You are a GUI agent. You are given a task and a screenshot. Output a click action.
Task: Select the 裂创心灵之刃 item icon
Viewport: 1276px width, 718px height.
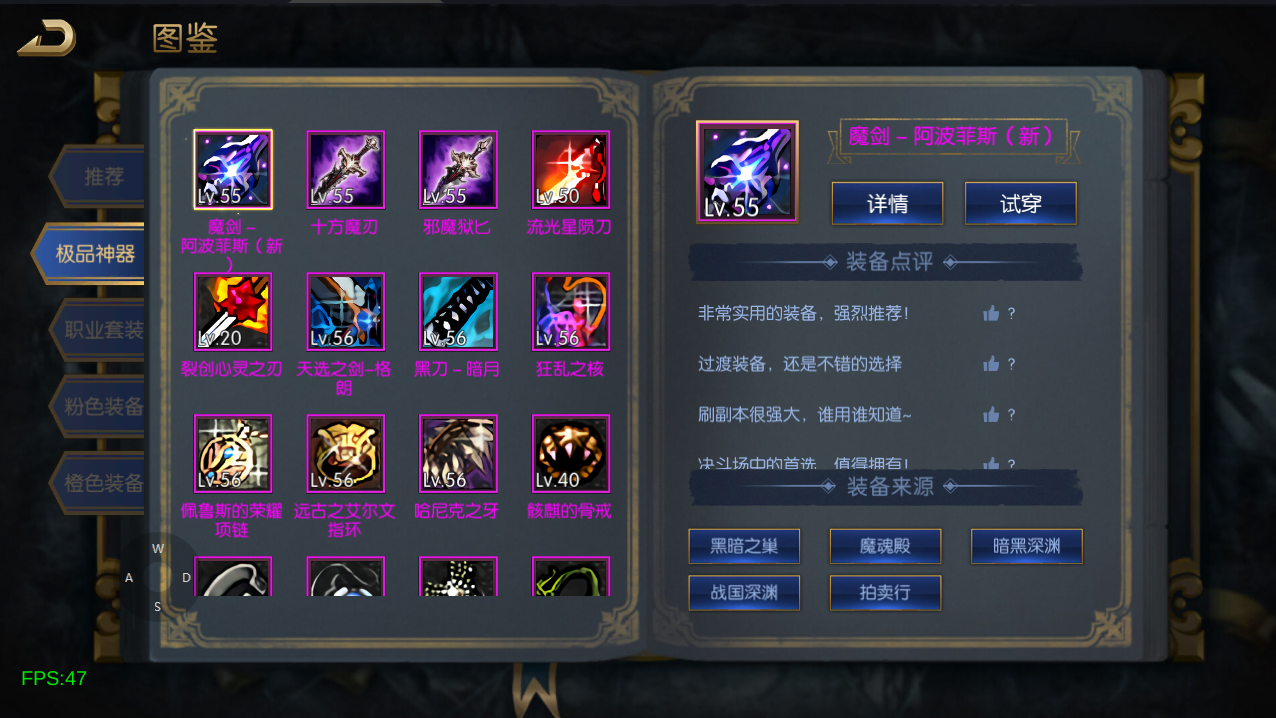point(232,312)
